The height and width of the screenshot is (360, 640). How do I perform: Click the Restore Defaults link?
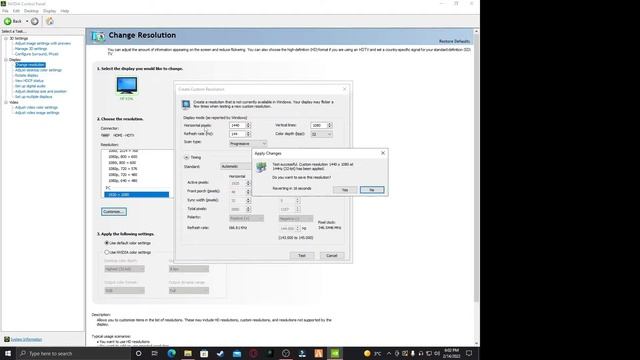click(454, 41)
